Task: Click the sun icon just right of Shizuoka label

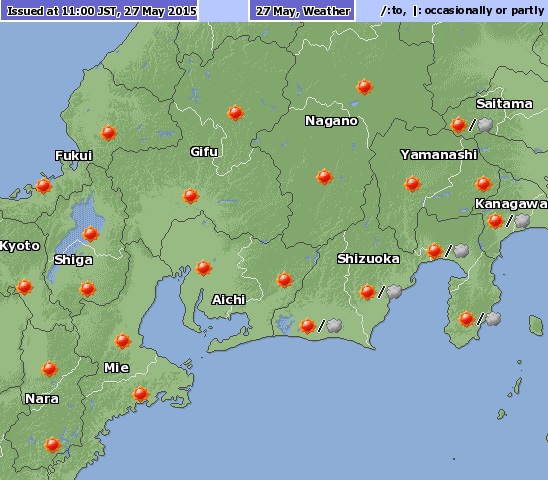Action: tap(434, 251)
